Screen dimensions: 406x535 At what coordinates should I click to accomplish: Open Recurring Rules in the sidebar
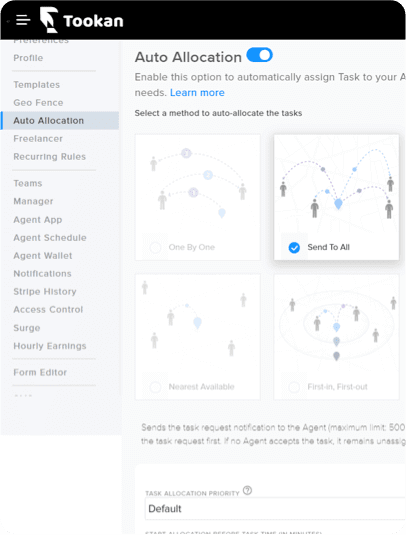point(49,157)
